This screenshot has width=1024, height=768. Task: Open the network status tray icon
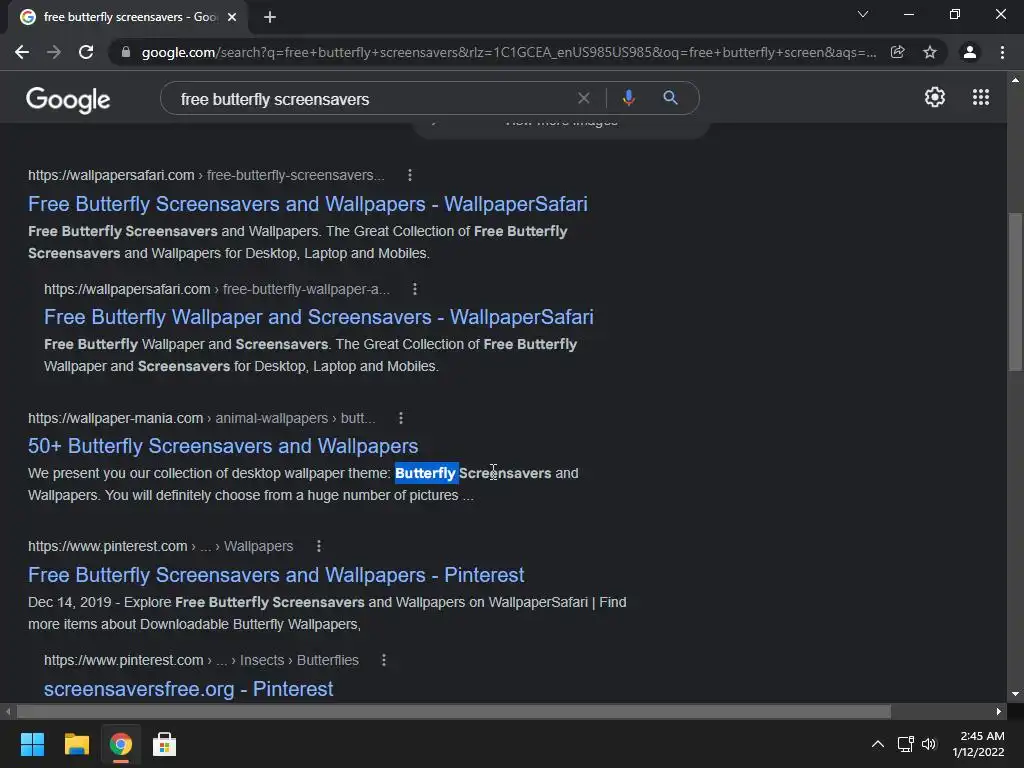[x=905, y=744]
